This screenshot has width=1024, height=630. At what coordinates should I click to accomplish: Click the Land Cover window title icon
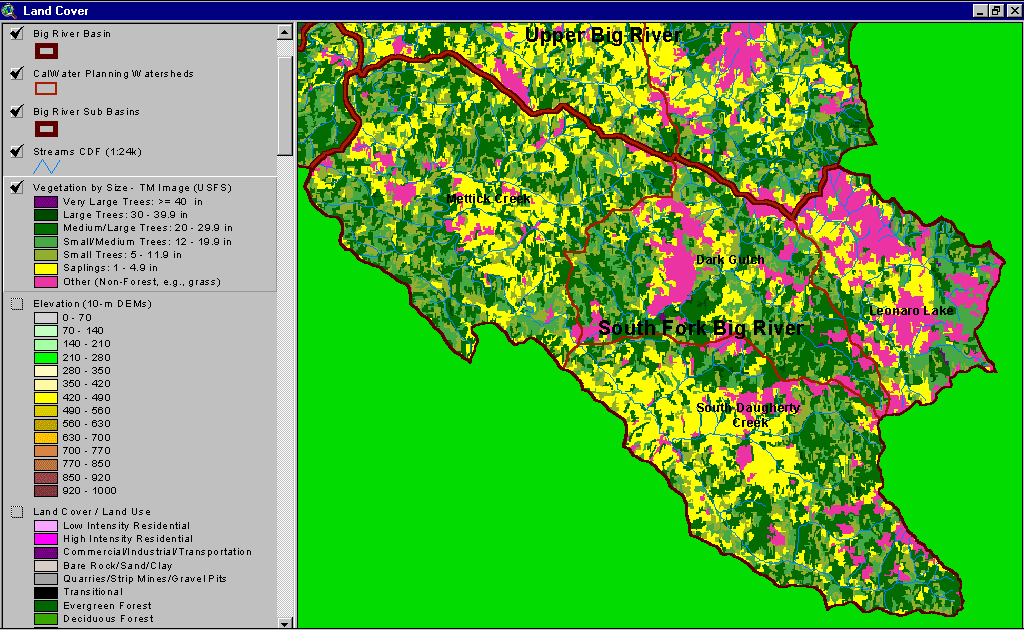coord(9,10)
